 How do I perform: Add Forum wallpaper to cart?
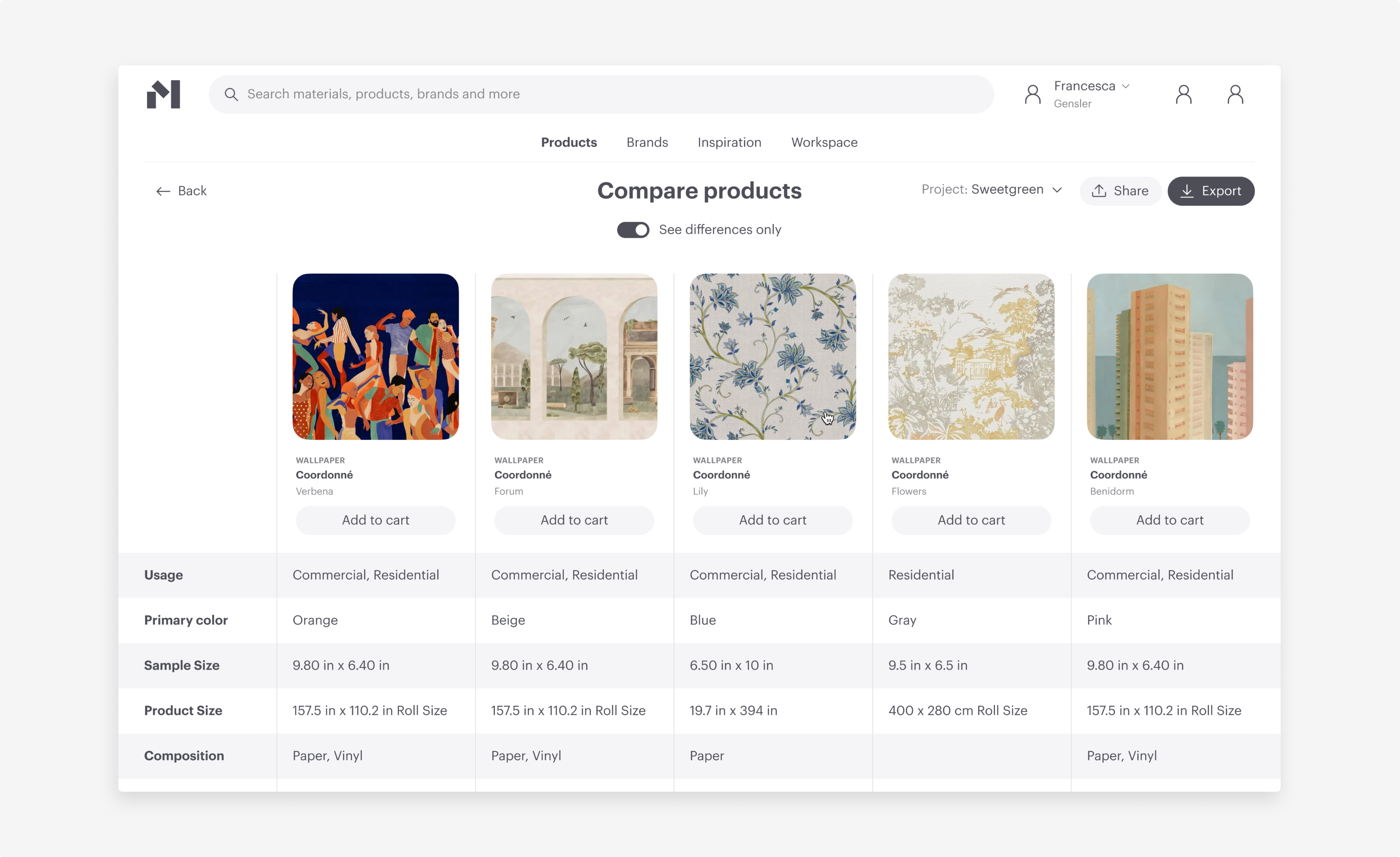point(574,520)
